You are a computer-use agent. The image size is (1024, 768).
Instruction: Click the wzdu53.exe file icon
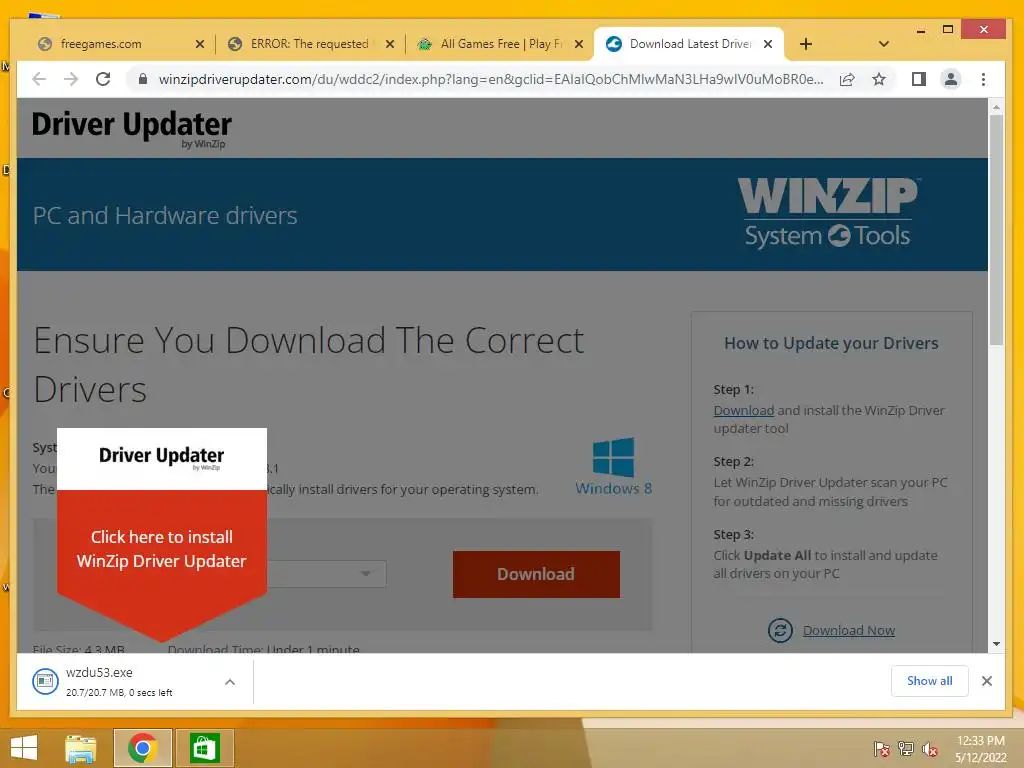click(45, 682)
